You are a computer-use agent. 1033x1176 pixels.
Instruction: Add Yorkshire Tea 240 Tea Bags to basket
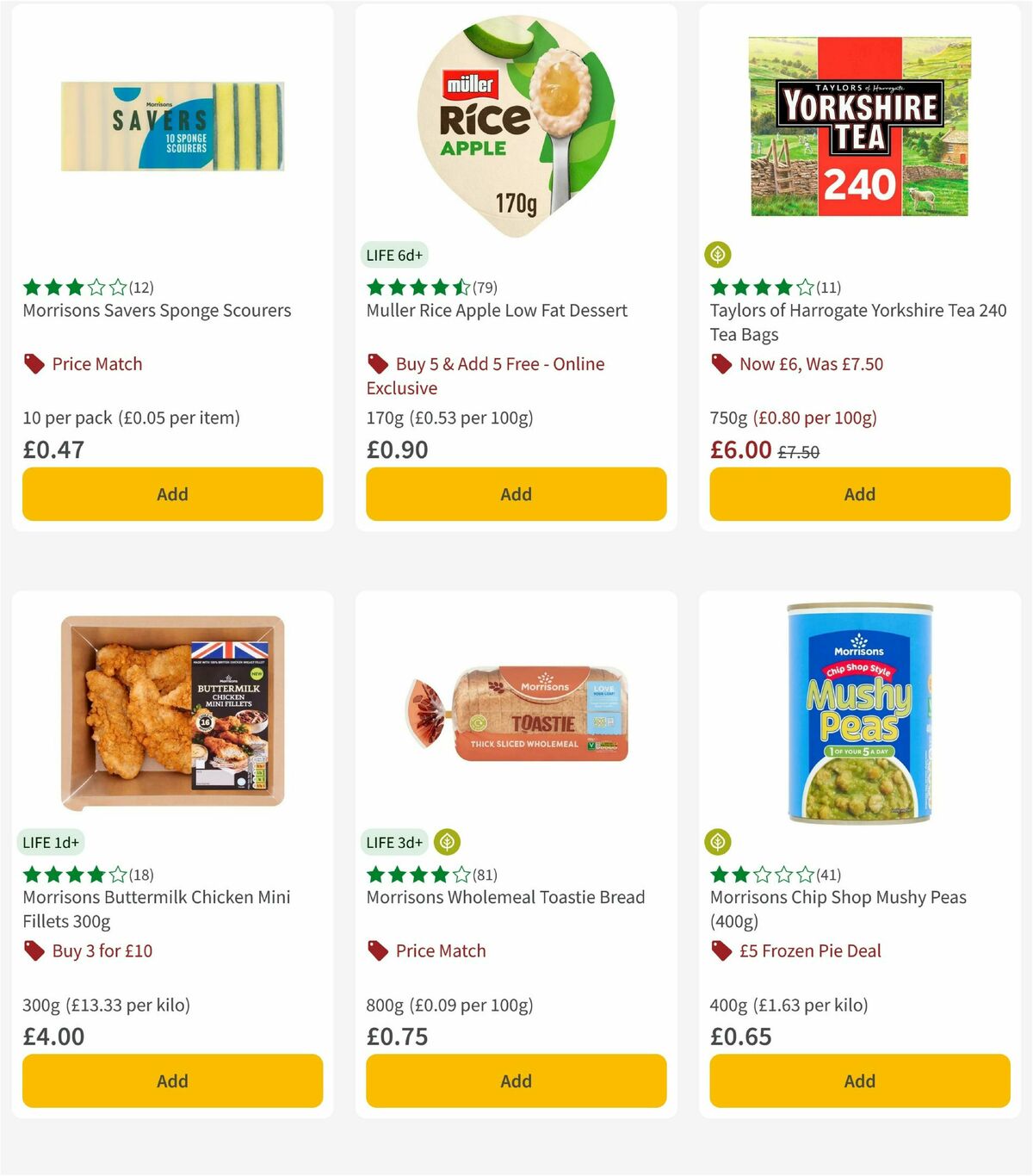click(859, 494)
